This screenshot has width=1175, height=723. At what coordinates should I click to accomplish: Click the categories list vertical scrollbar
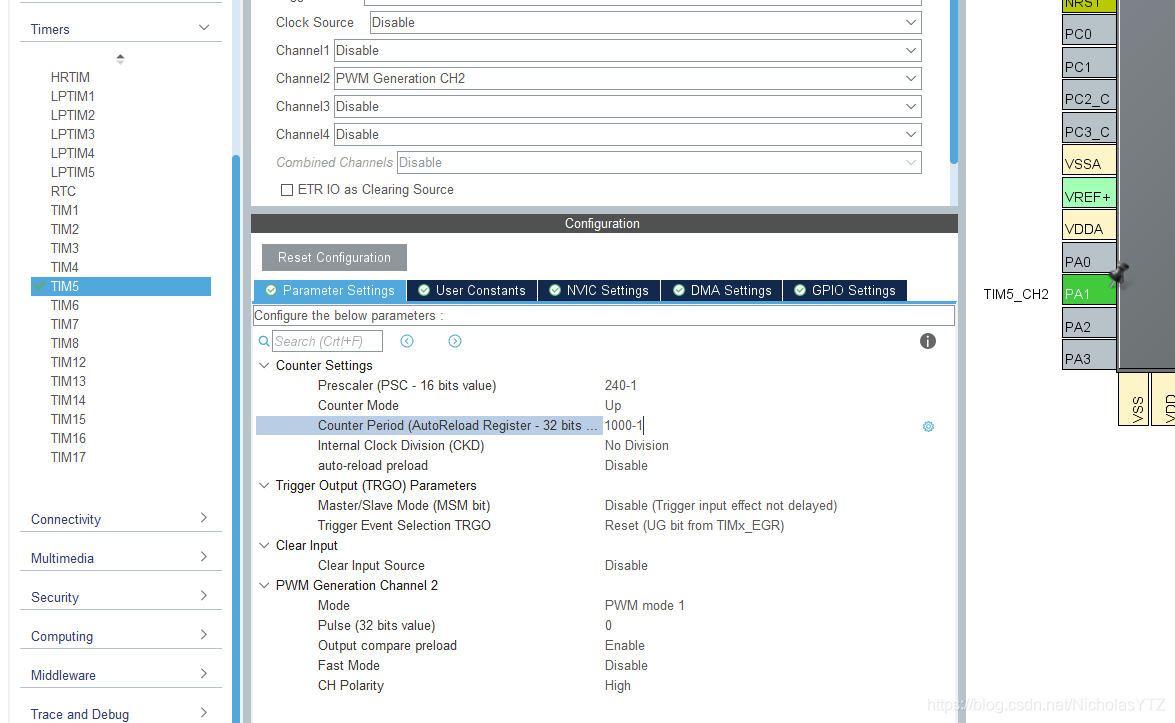tap(235, 438)
